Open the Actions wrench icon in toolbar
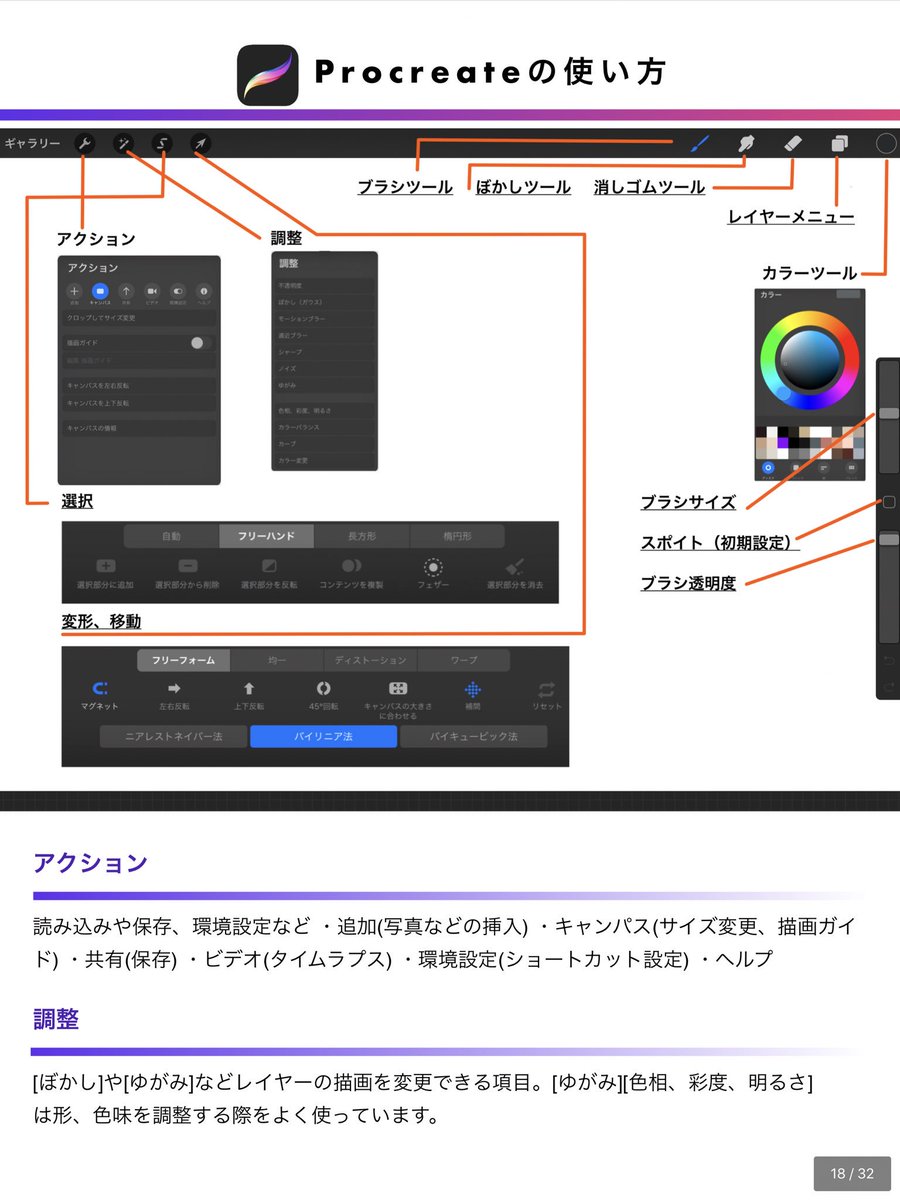The image size is (900, 1200). [84, 145]
